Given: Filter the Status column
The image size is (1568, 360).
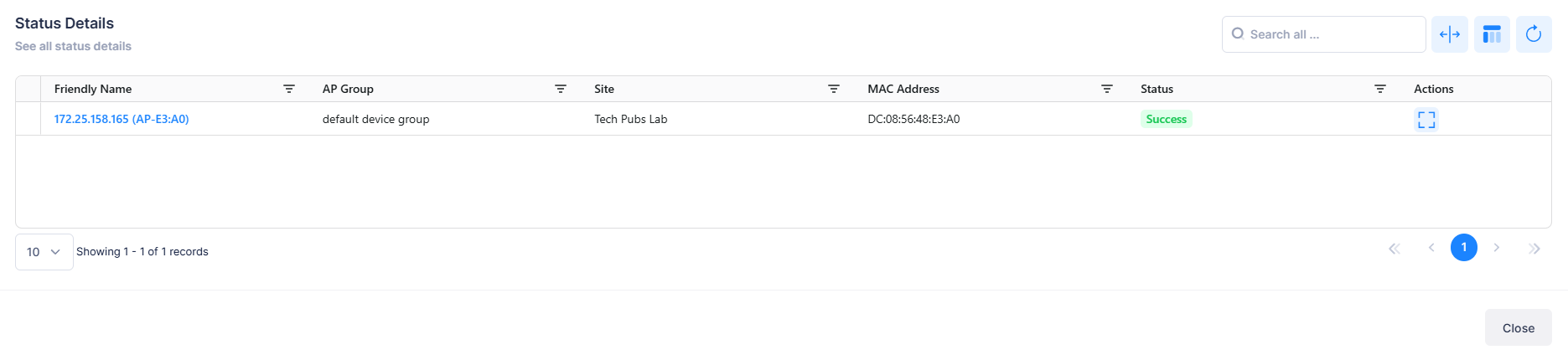Looking at the screenshot, I should (x=1380, y=89).
